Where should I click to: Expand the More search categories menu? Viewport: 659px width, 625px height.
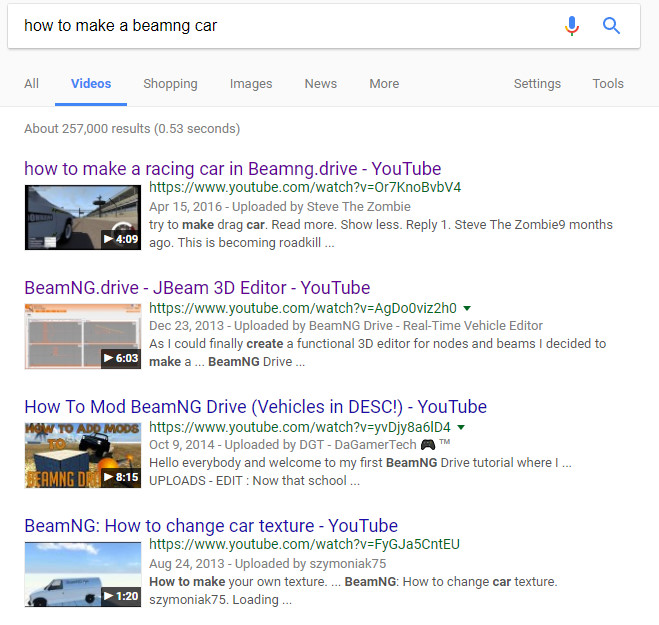384,84
